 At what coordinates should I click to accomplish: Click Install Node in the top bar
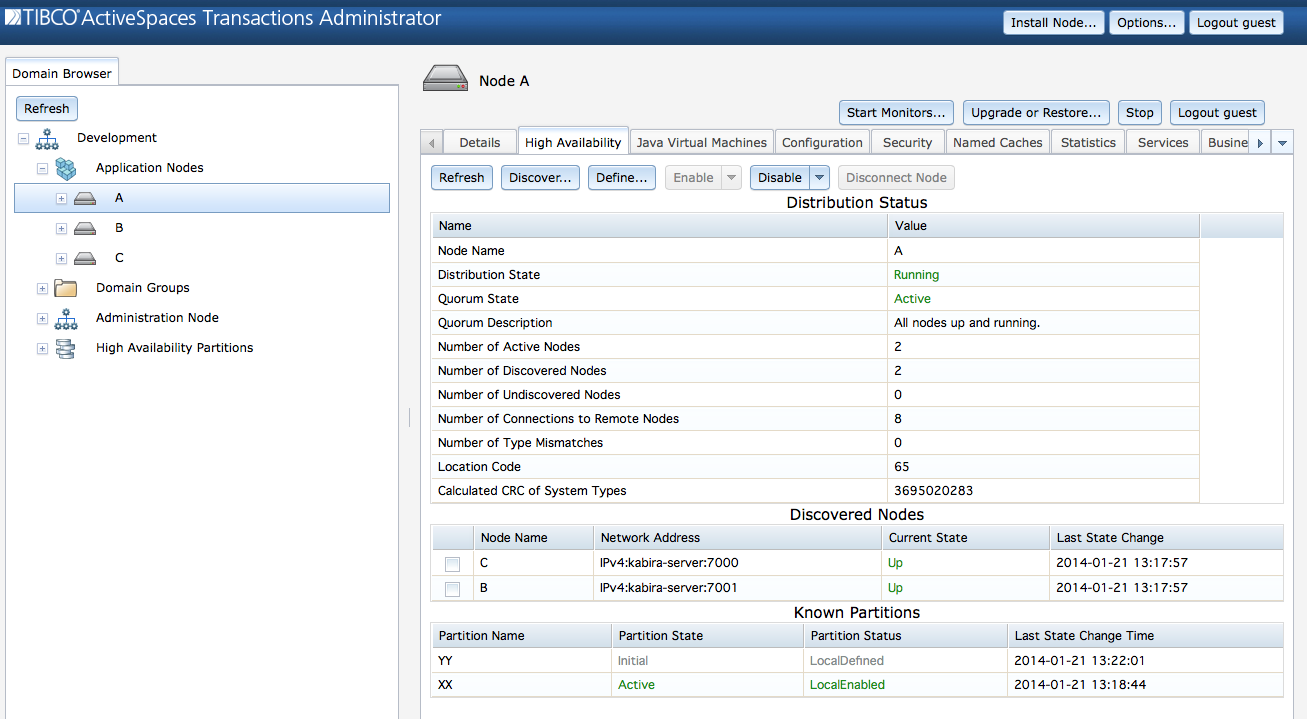(x=1053, y=21)
